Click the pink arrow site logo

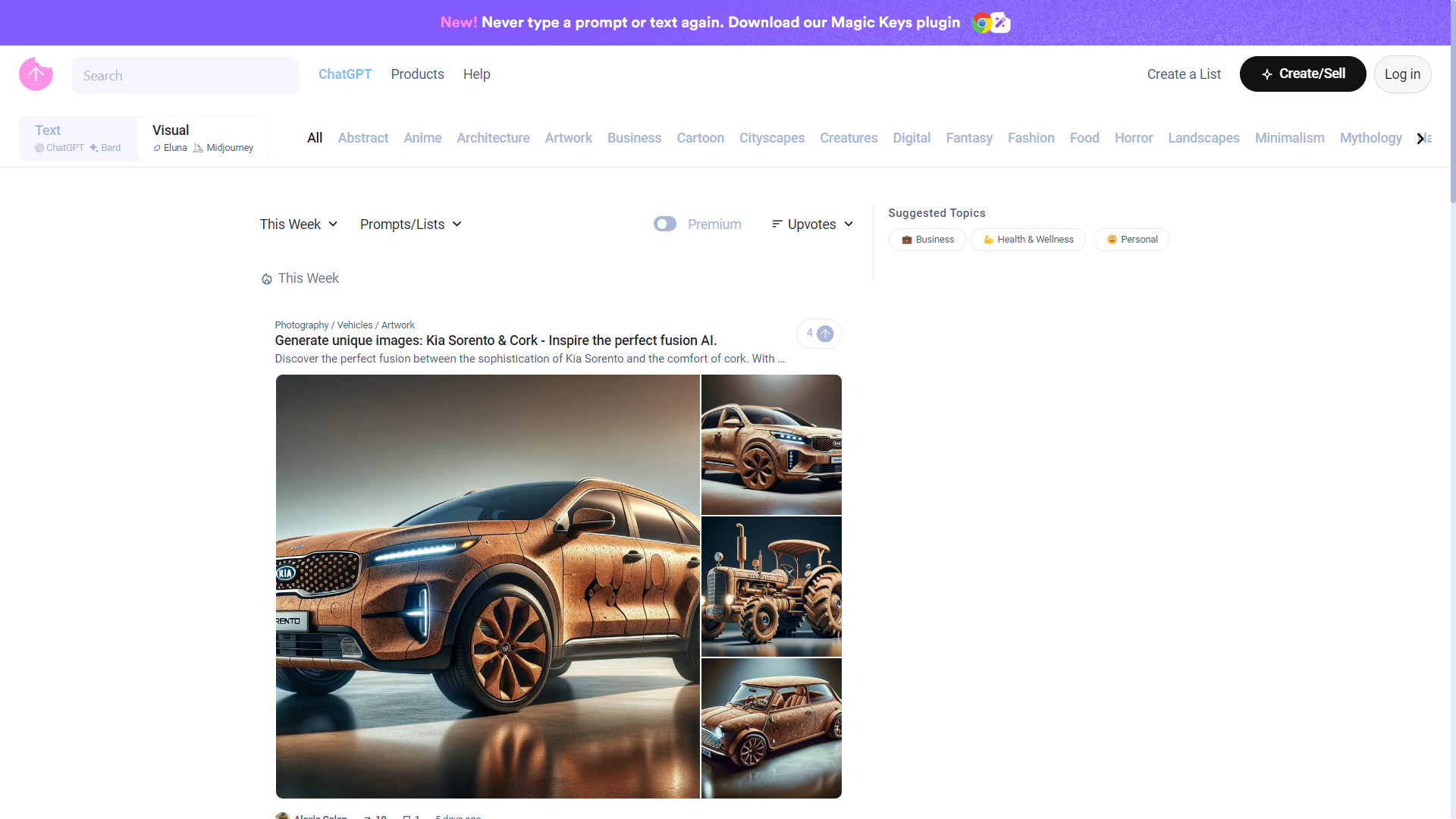36,74
